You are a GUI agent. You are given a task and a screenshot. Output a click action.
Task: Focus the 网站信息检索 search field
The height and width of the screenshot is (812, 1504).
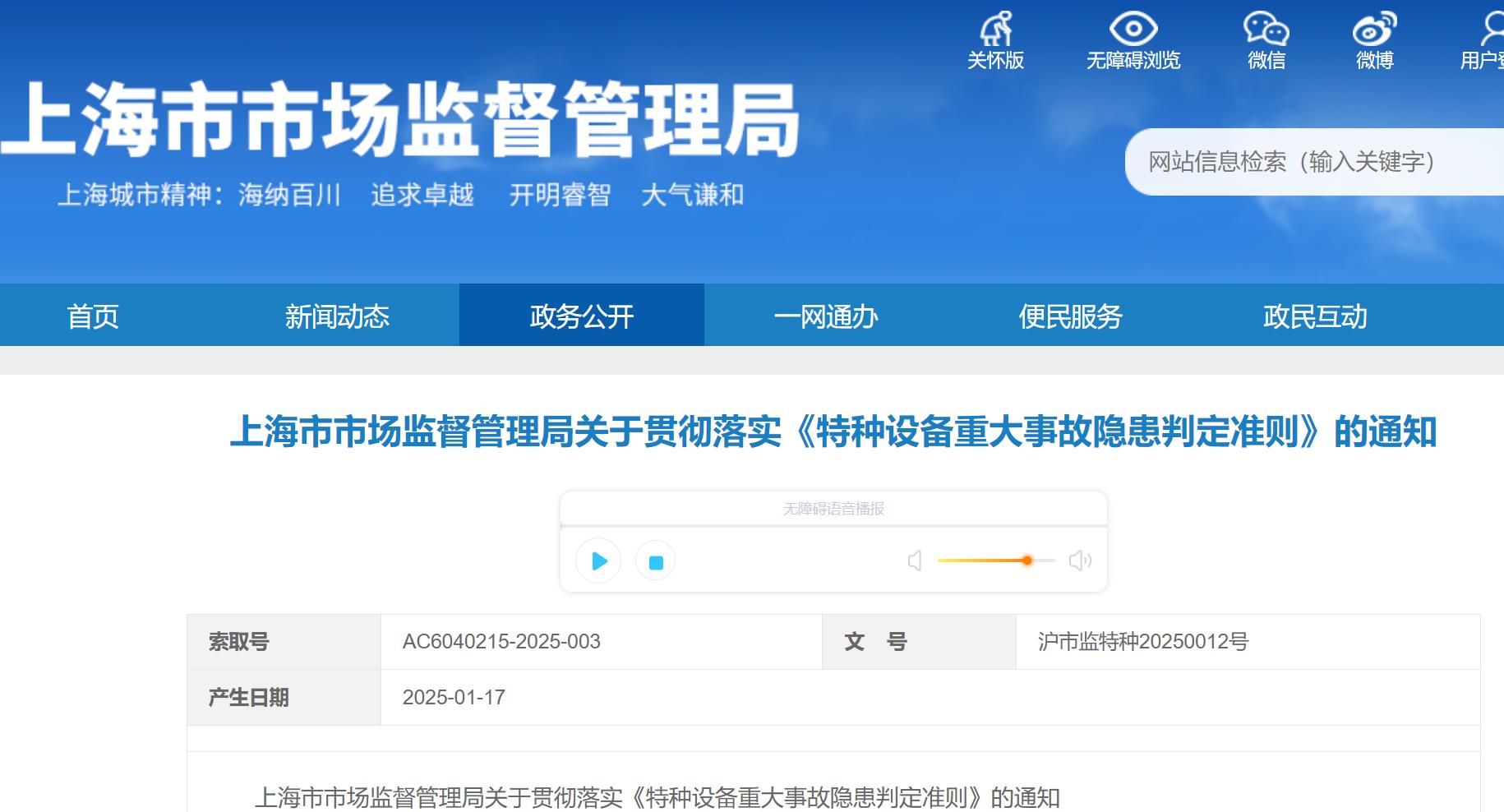point(1315,162)
